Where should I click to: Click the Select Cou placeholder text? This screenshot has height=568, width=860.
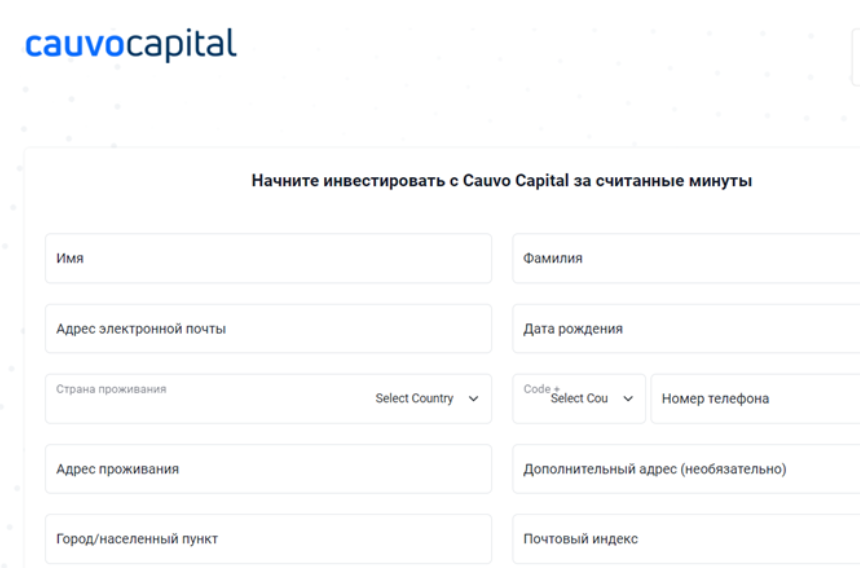579,399
